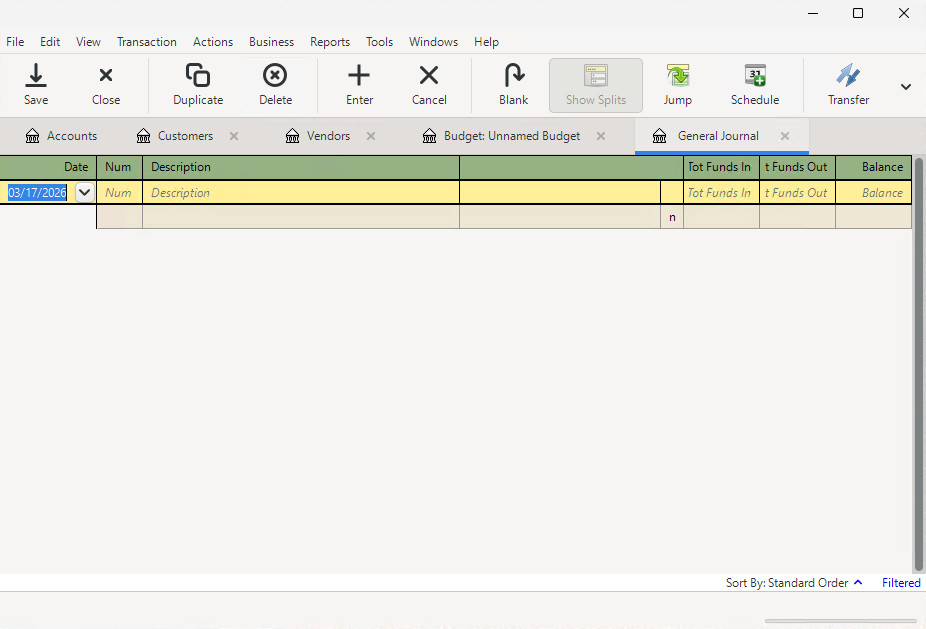Click the Tot Funds In column header

(x=721, y=167)
